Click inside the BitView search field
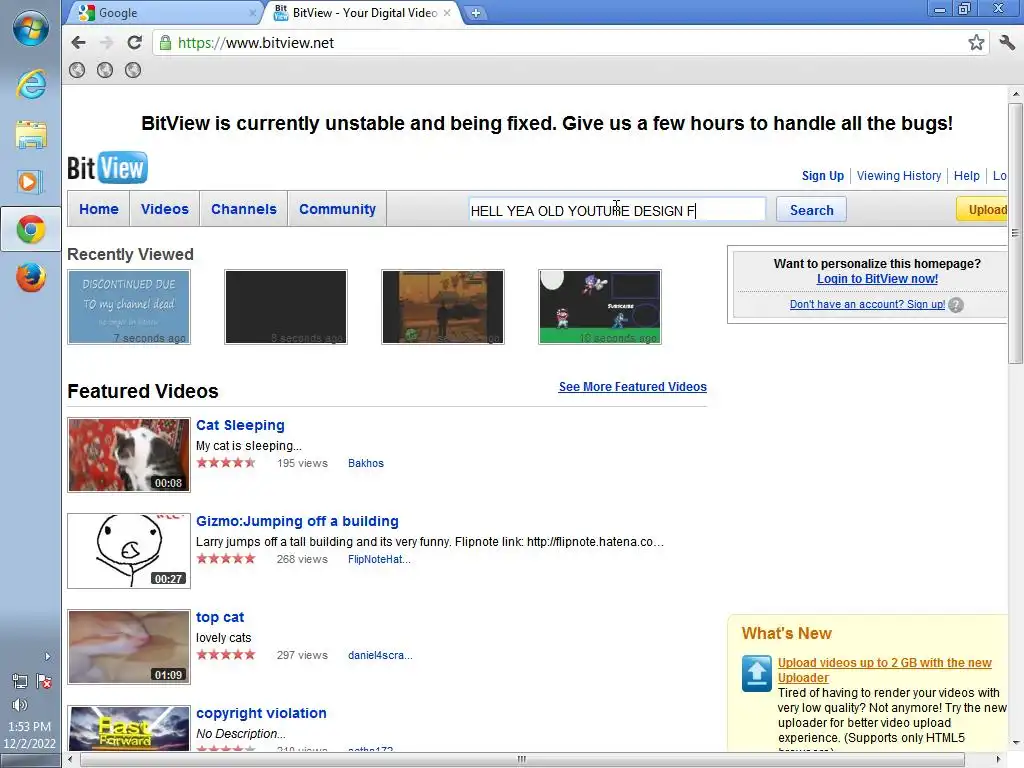 [617, 210]
